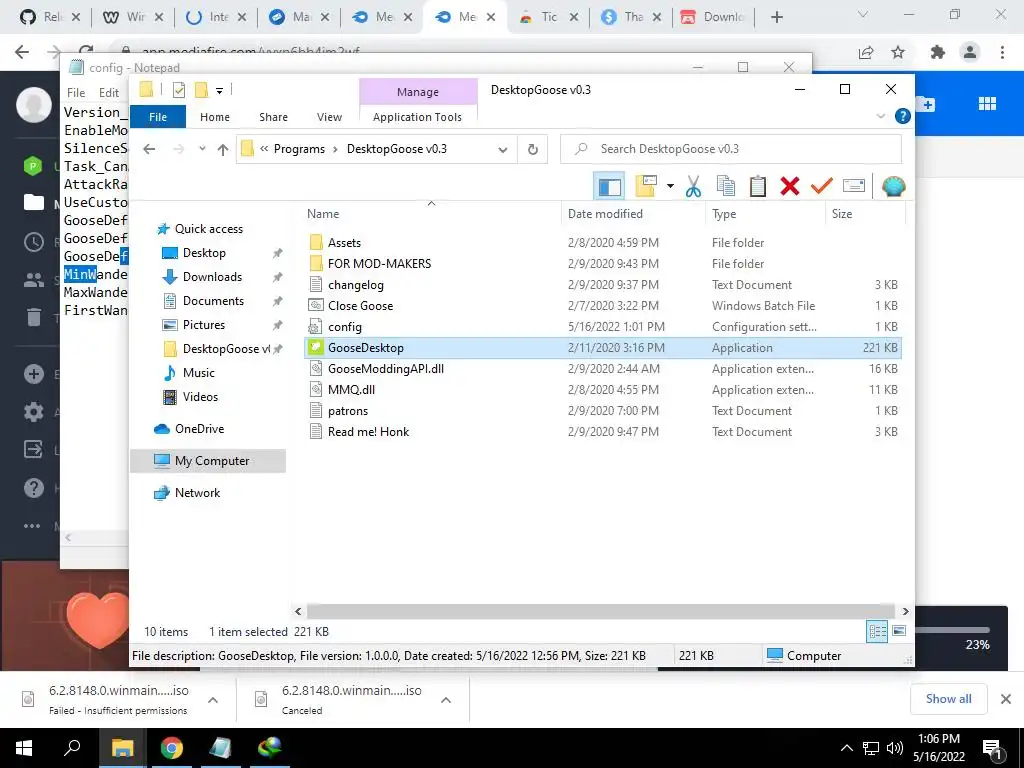This screenshot has height=768, width=1024.
Task: Go back in File Explorer
Action: (x=149, y=150)
